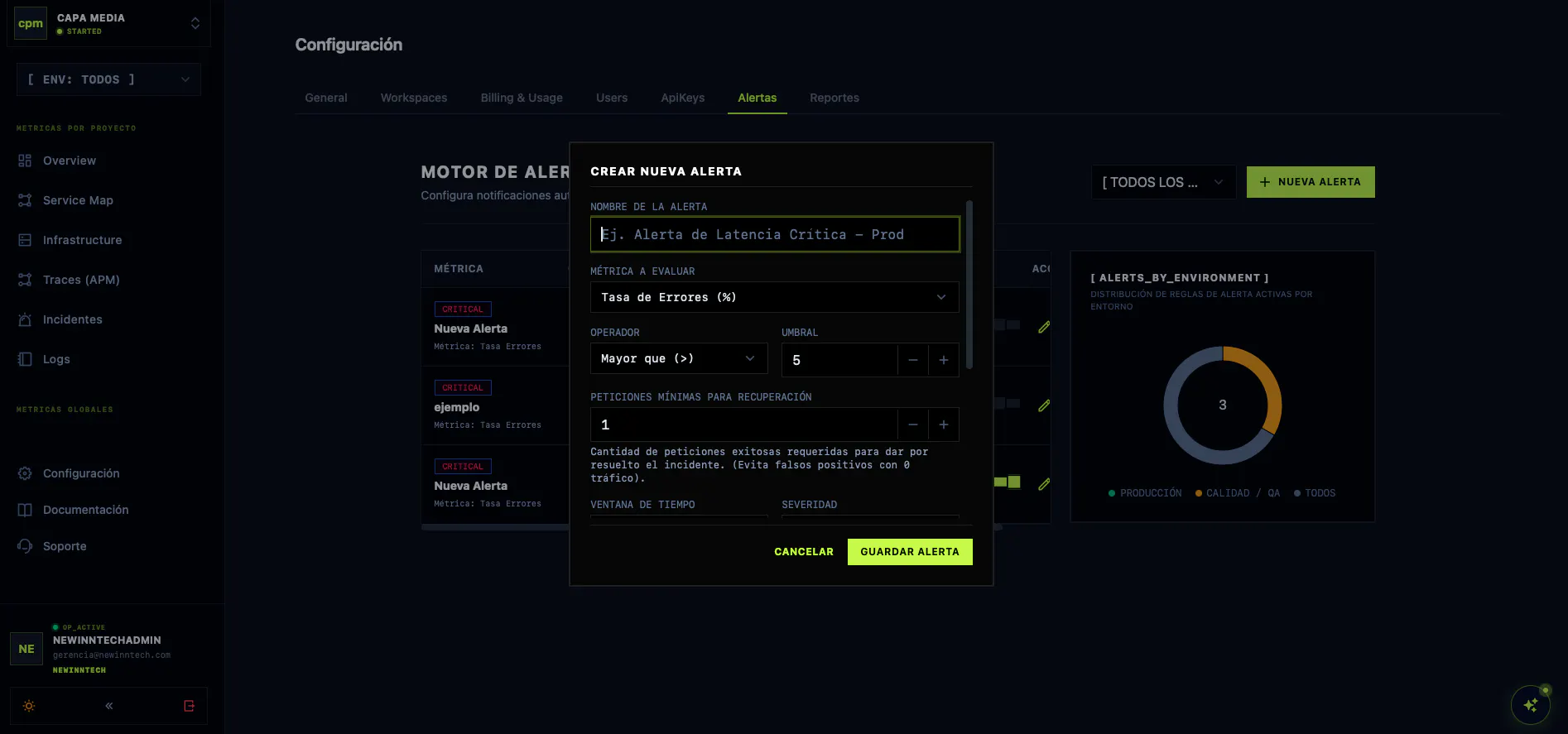Select the Alertas tab
The width and height of the screenshot is (1568, 734).
pyautogui.click(x=758, y=98)
